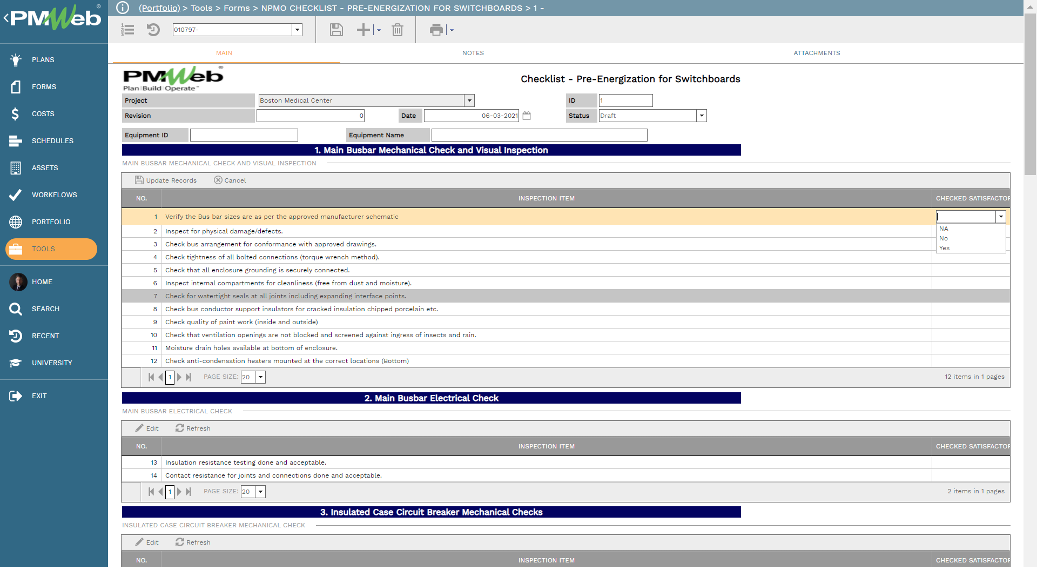This screenshot has height=570, width=1037.
Task: Open the Project dropdown list
Action: 469,101
